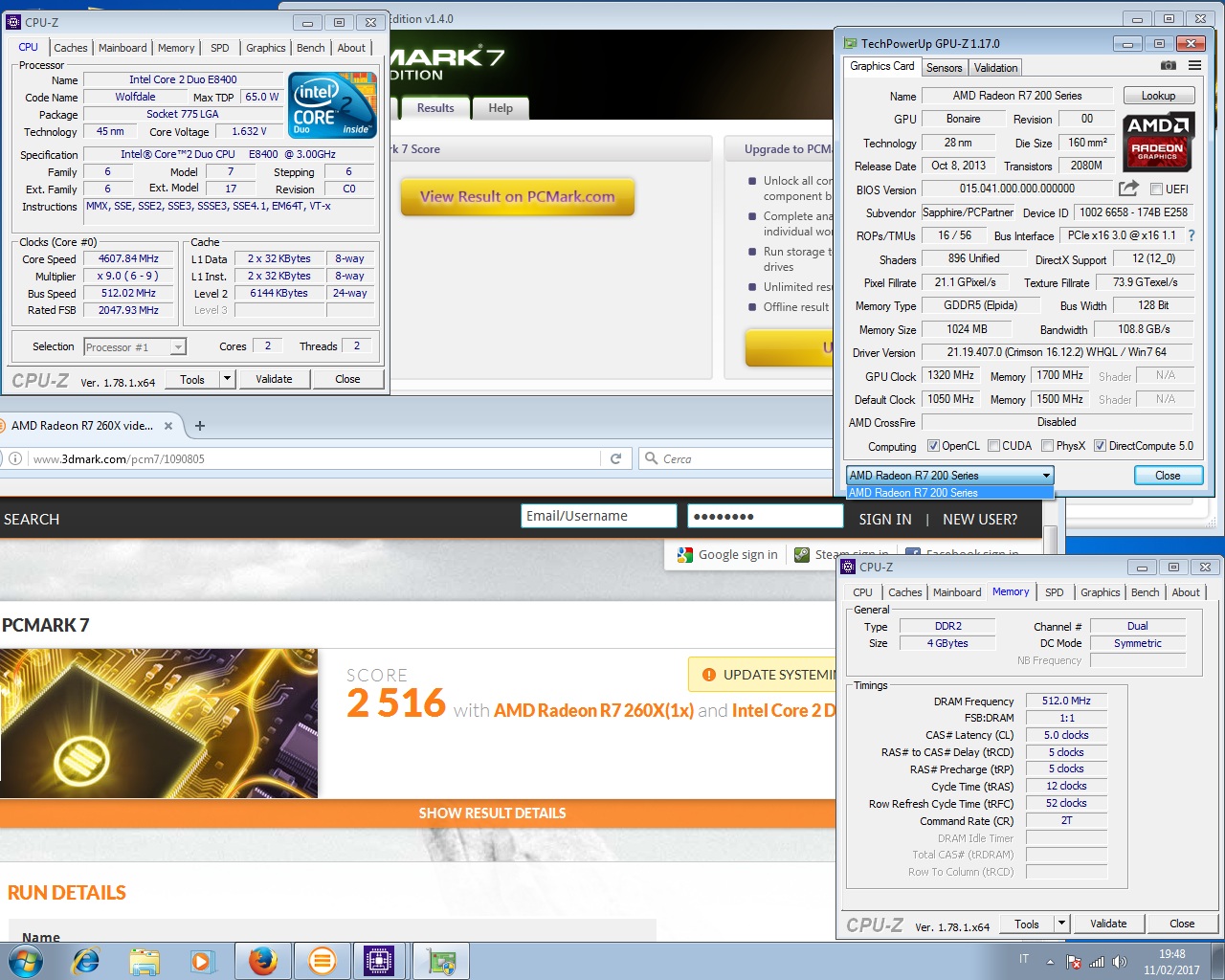The height and width of the screenshot is (980, 1225).
Task: Open the Results tab in PCMark 7
Action: point(435,108)
